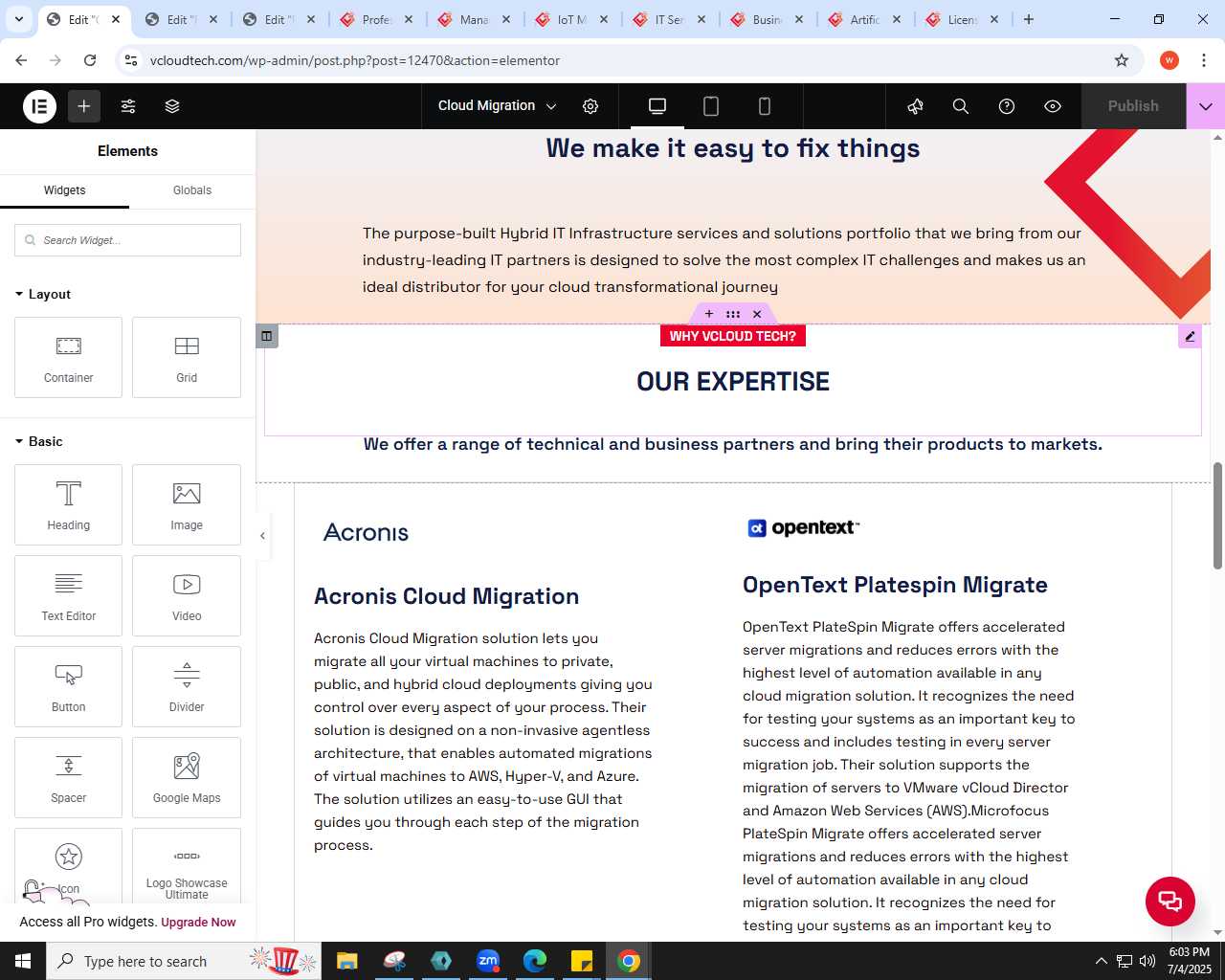Open Page Settings gear icon
This screenshot has width=1225, height=980.
(x=590, y=106)
